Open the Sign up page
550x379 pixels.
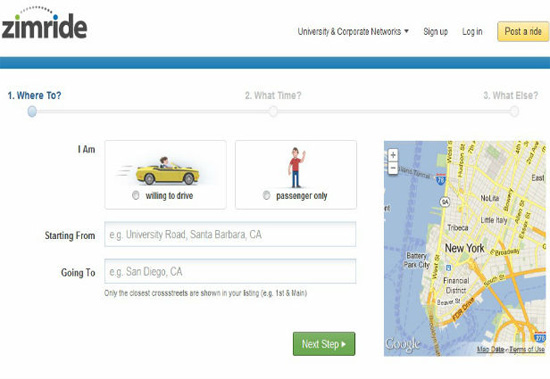pyautogui.click(x=435, y=32)
